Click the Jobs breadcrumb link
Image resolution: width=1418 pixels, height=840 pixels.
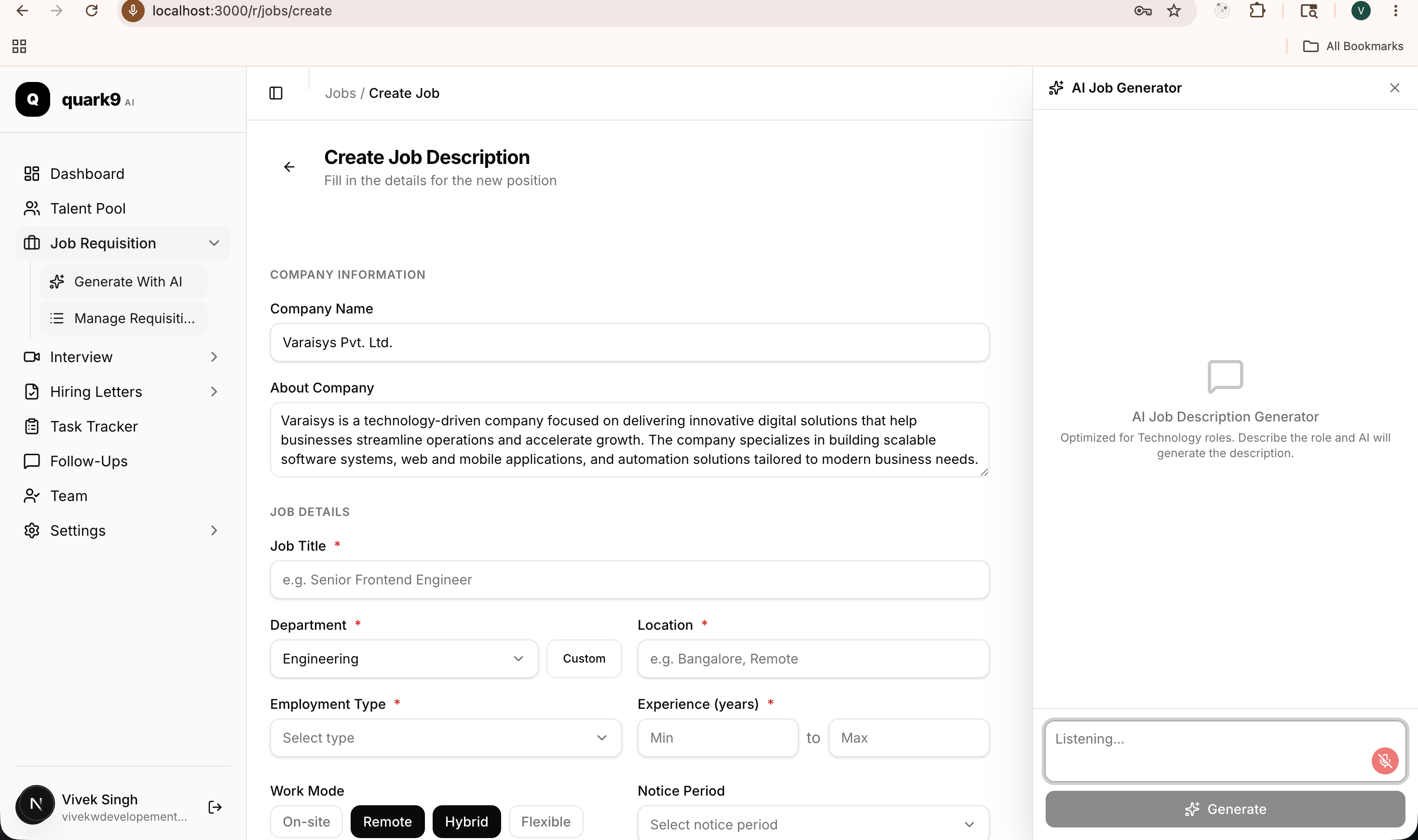[x=340, y=93]
